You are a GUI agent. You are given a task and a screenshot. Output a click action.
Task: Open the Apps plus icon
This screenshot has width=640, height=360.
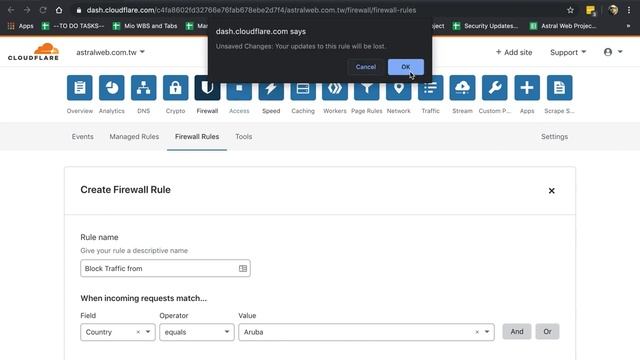(x=527, y=88)
